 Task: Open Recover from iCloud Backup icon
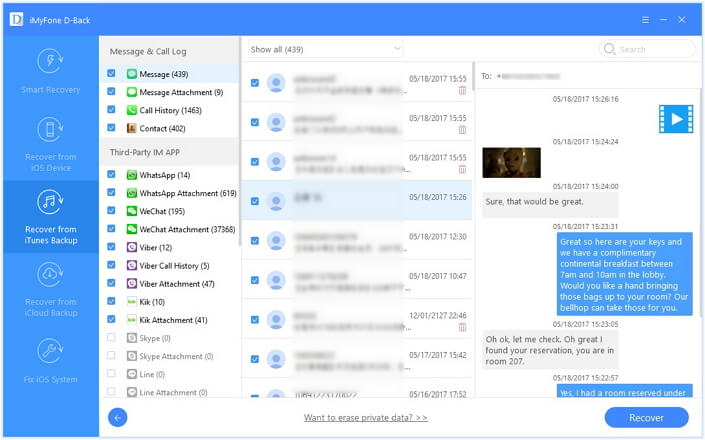pyautogui.click(x=50, y=276)
